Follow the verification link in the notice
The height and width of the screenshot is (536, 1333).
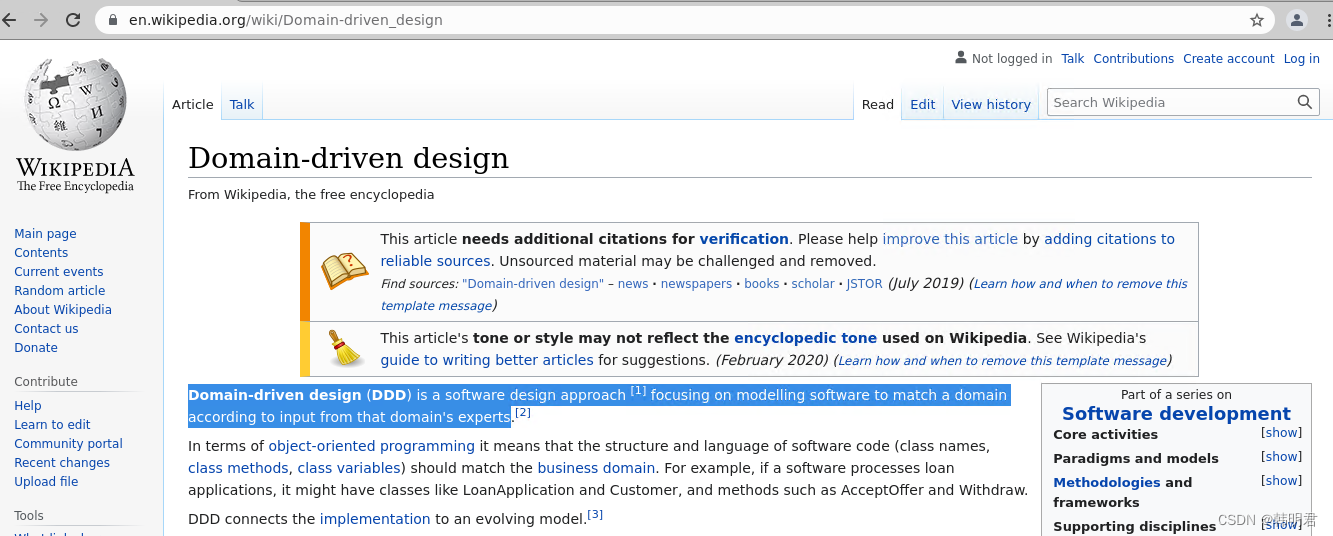click(x=744, y=239)
